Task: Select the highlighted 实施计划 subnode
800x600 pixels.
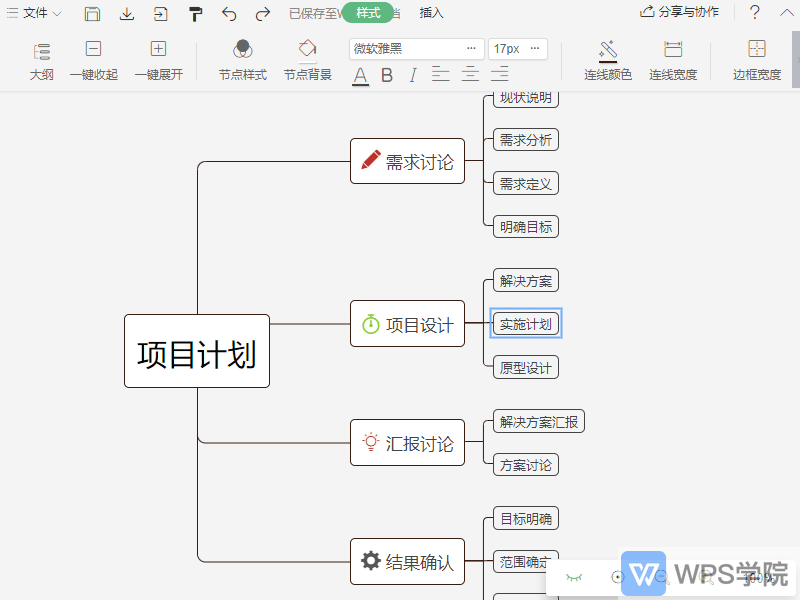Action: click(x=526, y=323)
